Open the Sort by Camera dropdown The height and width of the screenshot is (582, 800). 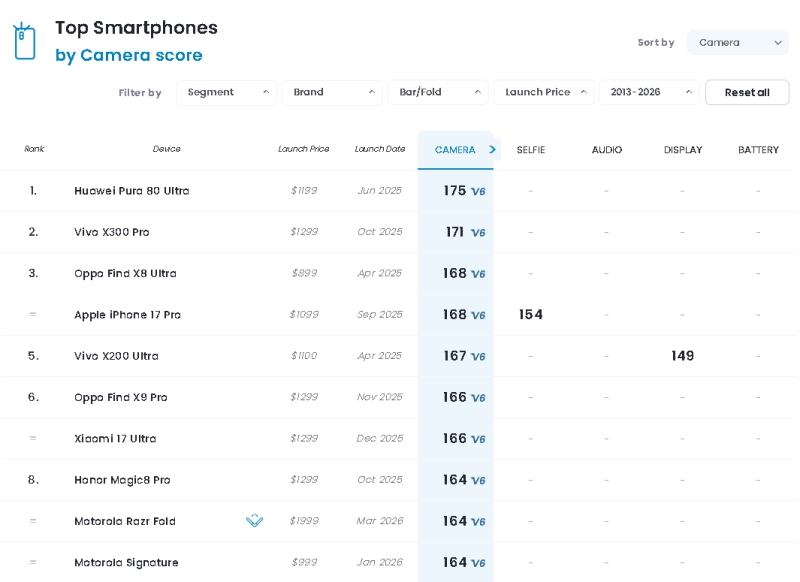click(737, 43)
